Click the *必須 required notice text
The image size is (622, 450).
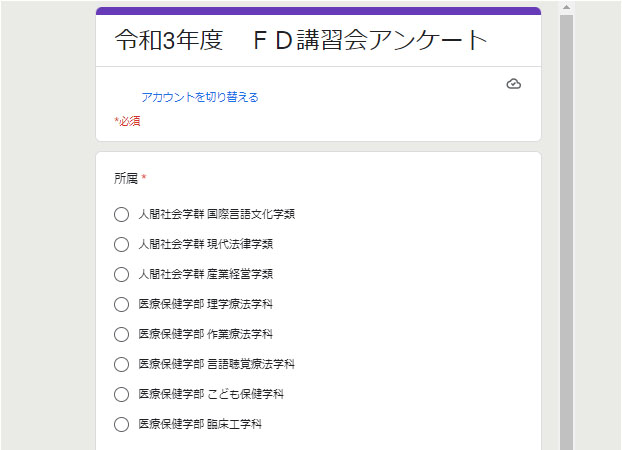(x=127, y=121)
